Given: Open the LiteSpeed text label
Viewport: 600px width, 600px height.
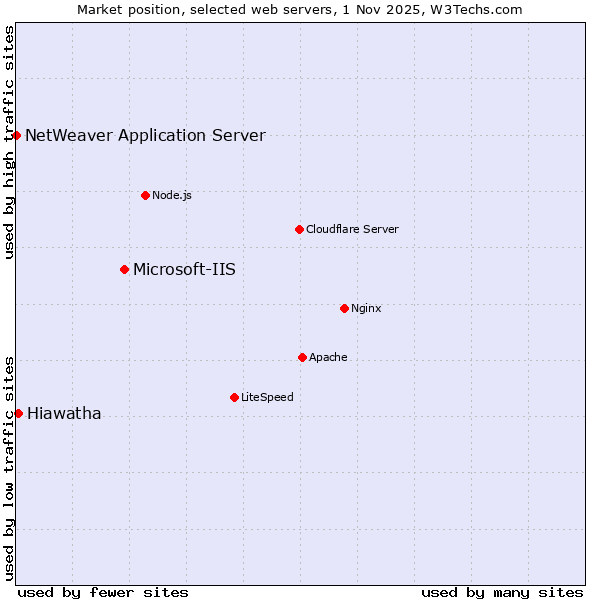Looking at the screenshot, I should (267, 397).
